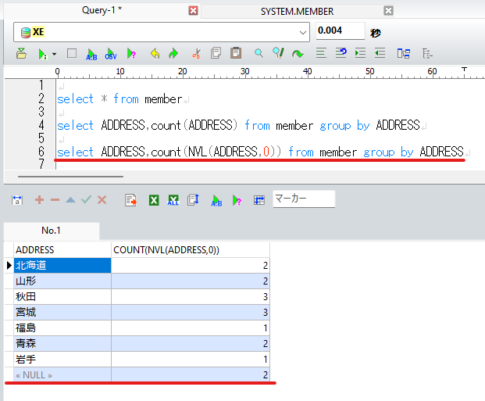Image resolution: width=485 pixels, height=401 pixels.
Task: Click the ADDRESS column header
Action: pyautogui.click(x=62, y=250)
